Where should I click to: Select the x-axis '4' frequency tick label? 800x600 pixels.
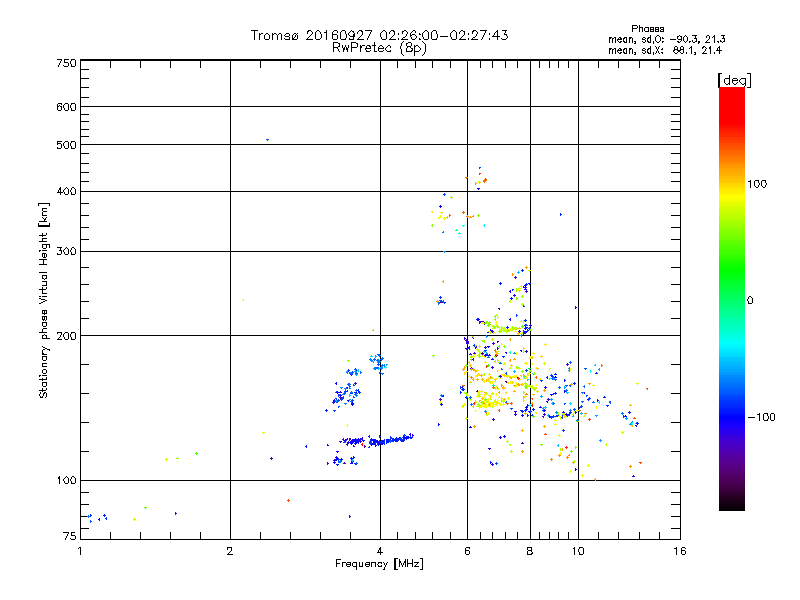click(x=380, y=551)
